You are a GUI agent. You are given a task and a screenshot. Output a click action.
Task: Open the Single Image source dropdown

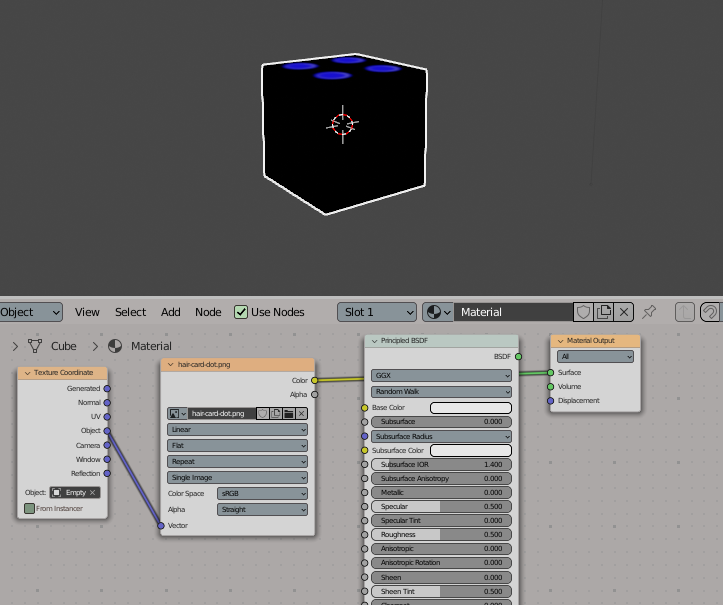point(237,478)
